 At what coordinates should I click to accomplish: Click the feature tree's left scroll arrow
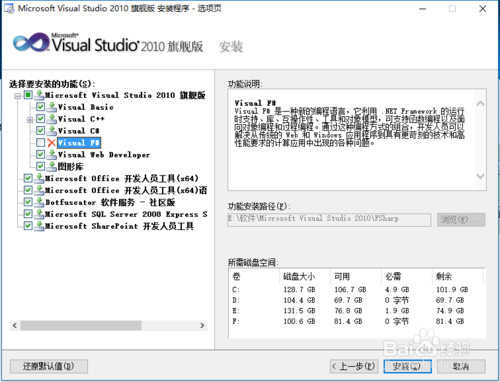pos(15,325)
